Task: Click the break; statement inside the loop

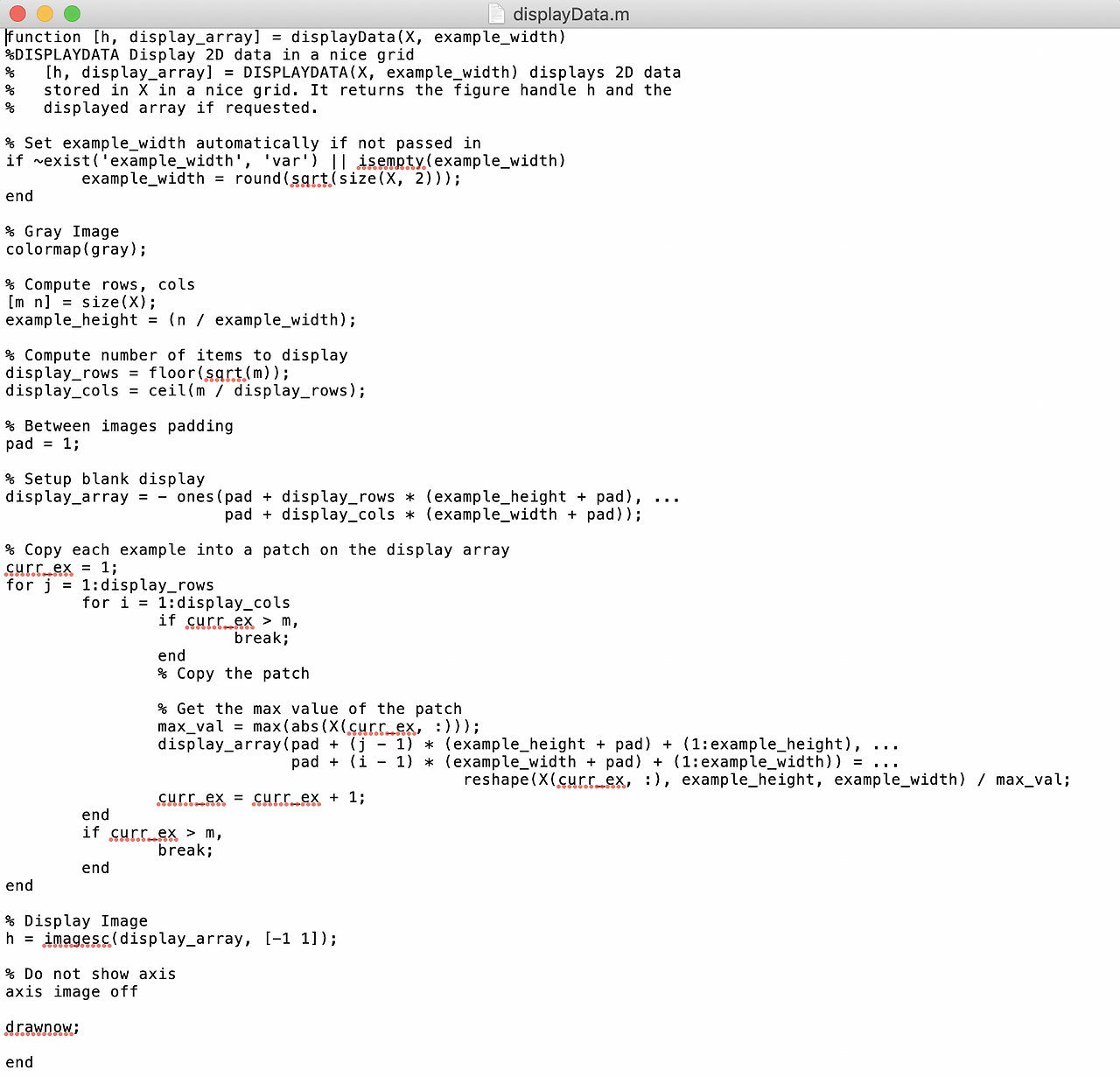Action: 261,638
